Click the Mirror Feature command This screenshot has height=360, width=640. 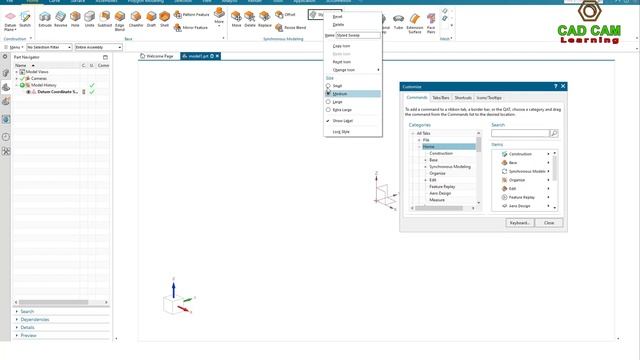(x=191, y=27)
